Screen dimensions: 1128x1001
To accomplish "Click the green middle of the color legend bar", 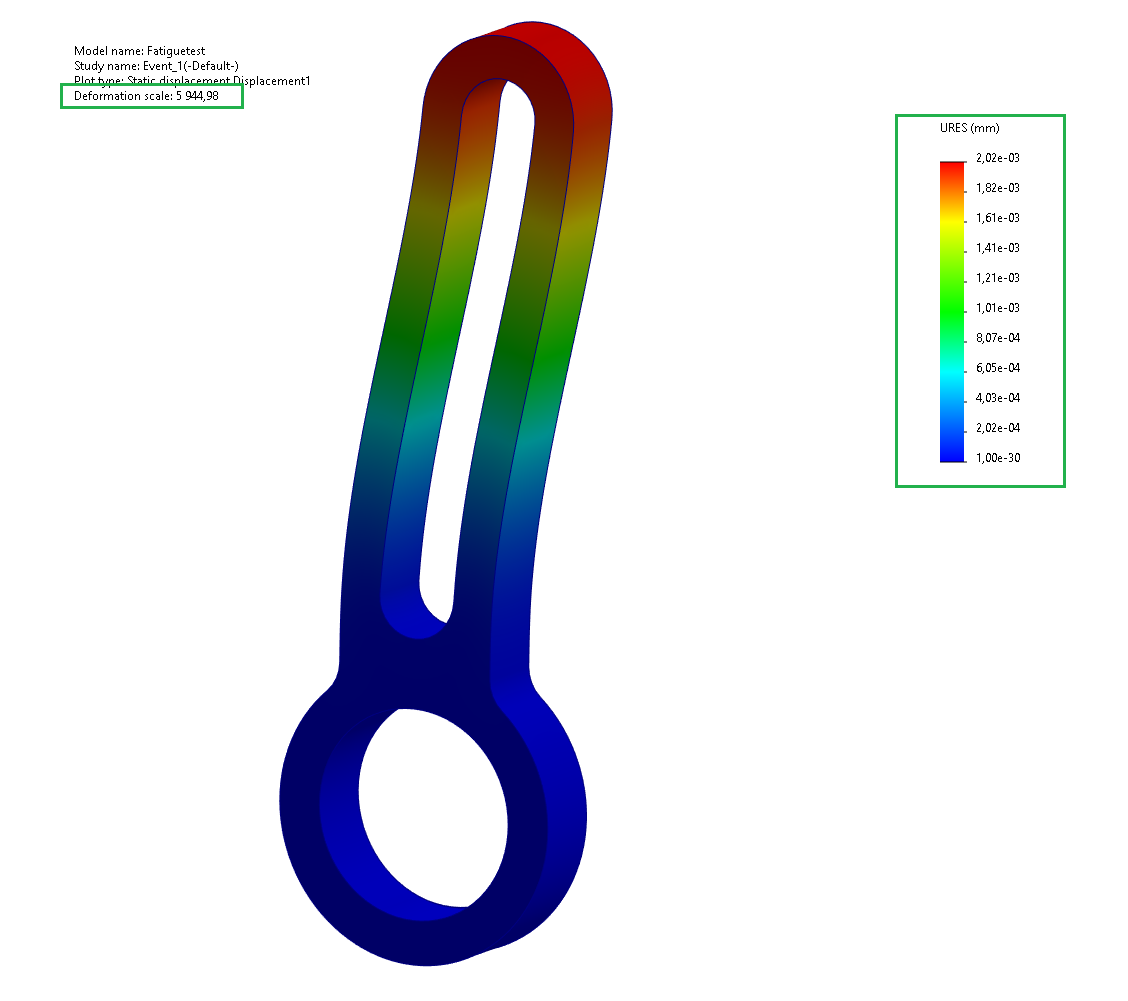I will (951, 305).
